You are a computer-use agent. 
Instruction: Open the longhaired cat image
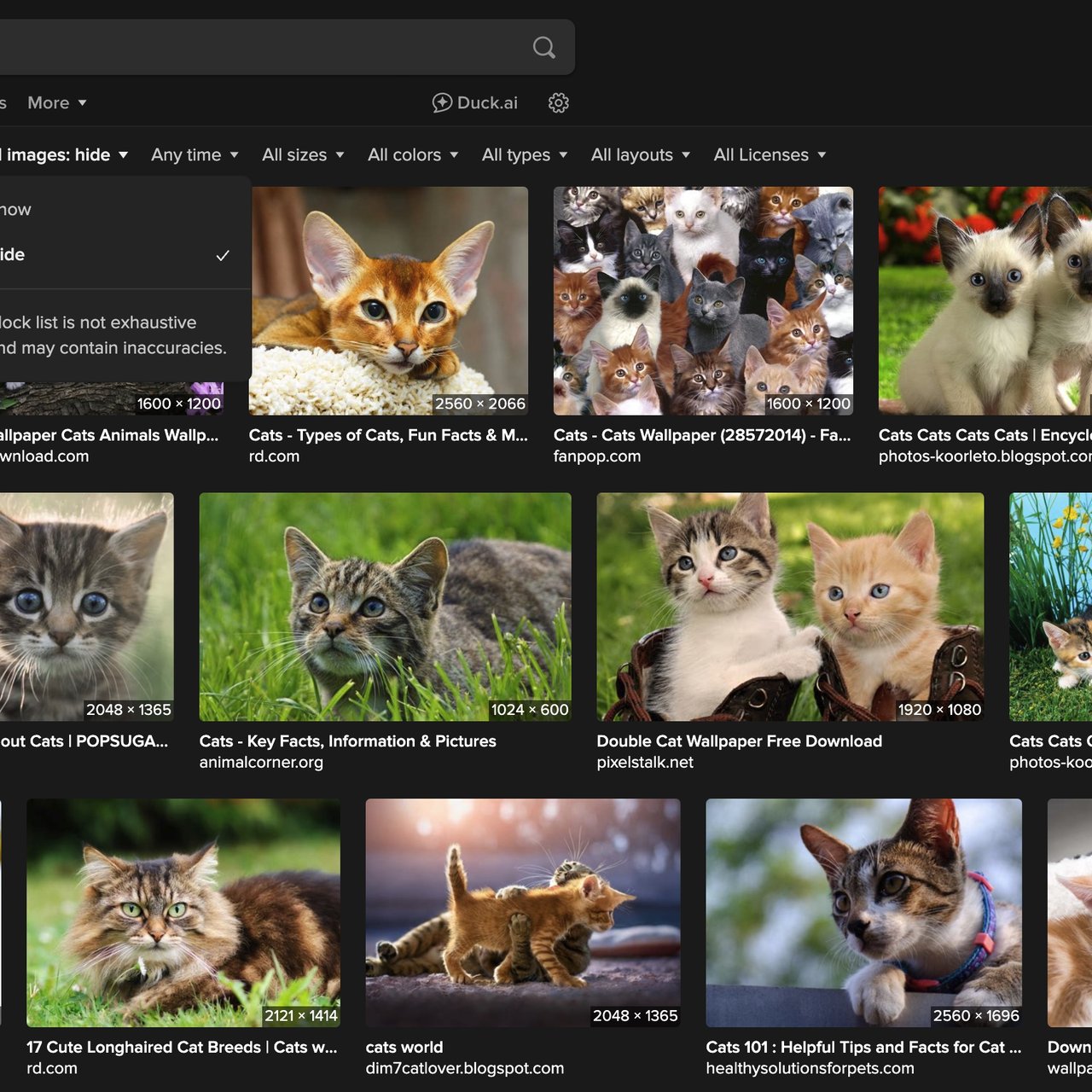click(x=183, y=913)
